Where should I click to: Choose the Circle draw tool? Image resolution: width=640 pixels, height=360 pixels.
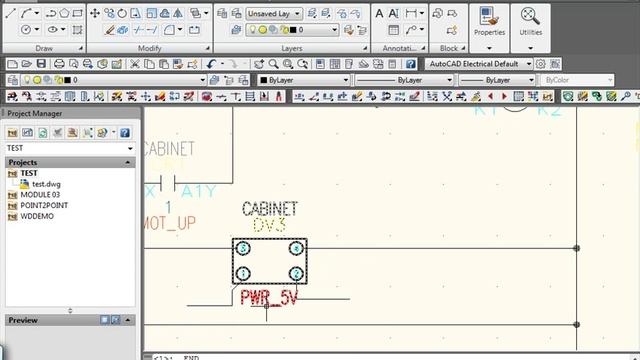(26, 29)
